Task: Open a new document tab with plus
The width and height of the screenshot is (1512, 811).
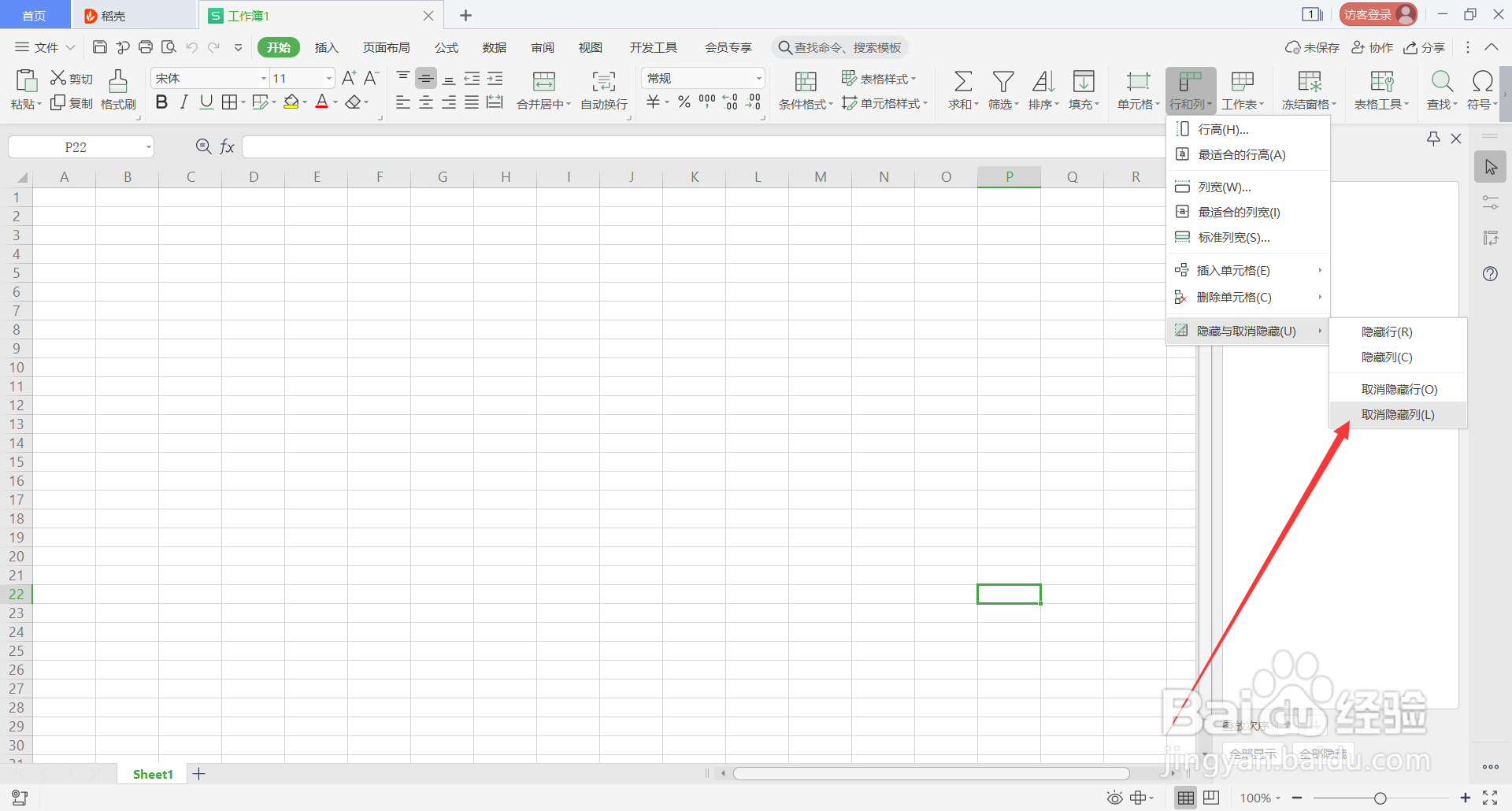Action: pos(465,15)
